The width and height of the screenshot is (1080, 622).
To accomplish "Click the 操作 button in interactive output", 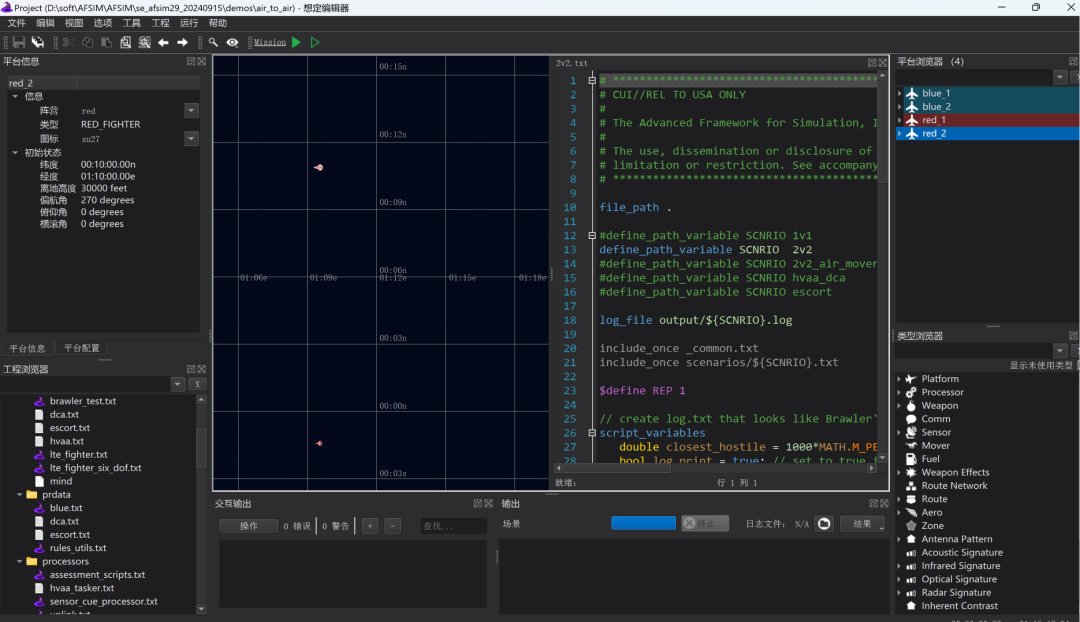I will click(x=249, y=526).
